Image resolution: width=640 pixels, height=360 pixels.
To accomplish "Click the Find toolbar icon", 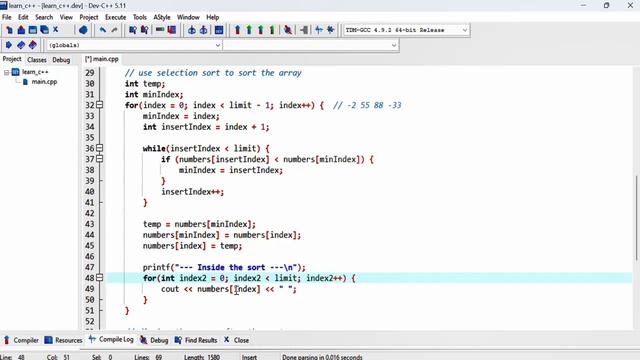I will (133, 30).
